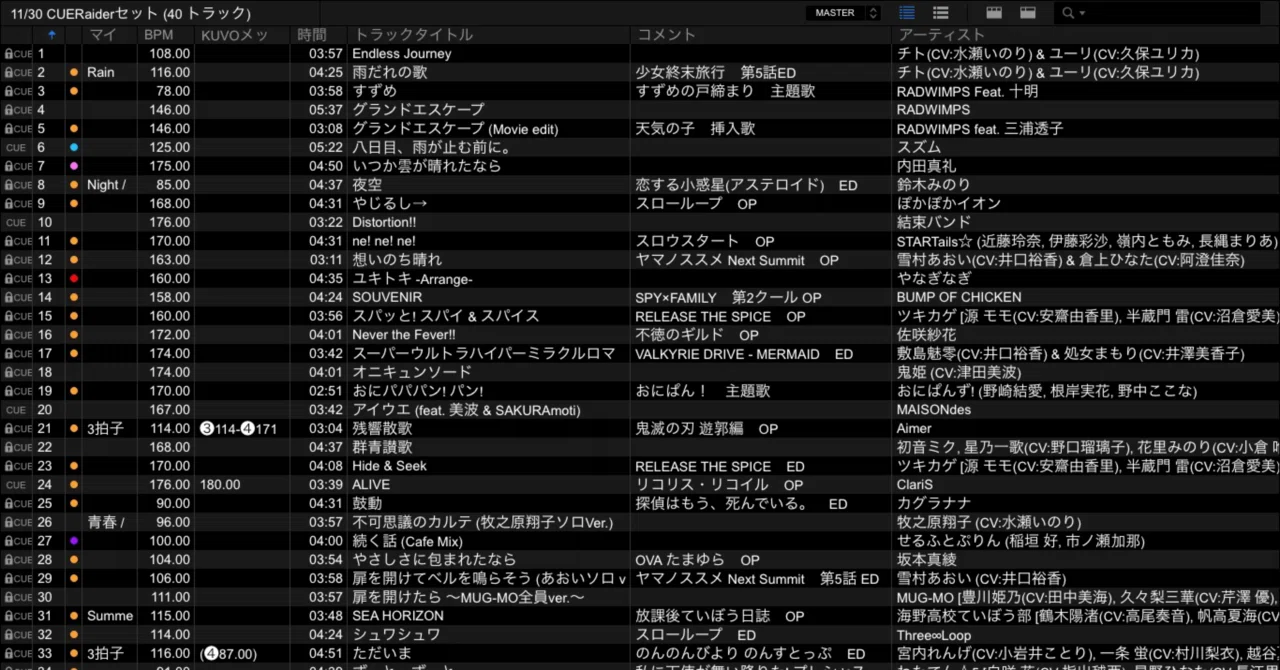This screenshot has width=1280, height=670.
Task: Open the MASTER selector dropdown
Action: point(844,13)
